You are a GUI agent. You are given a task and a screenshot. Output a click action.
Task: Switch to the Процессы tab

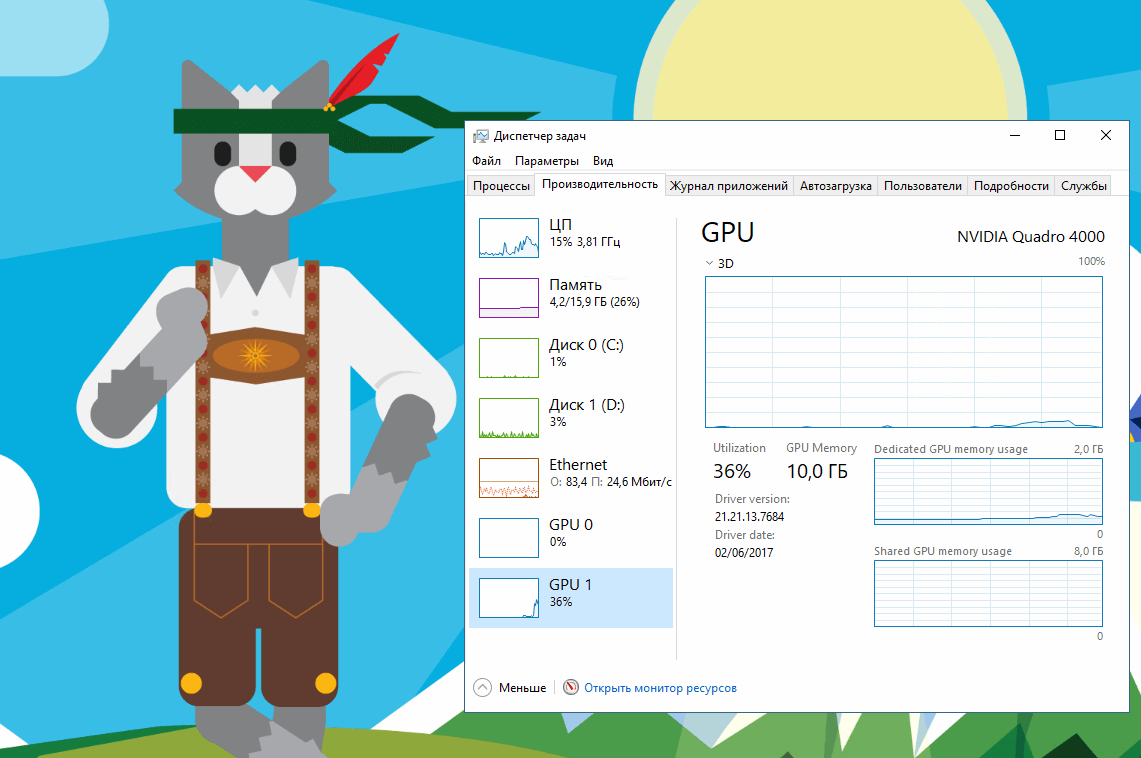501,185
